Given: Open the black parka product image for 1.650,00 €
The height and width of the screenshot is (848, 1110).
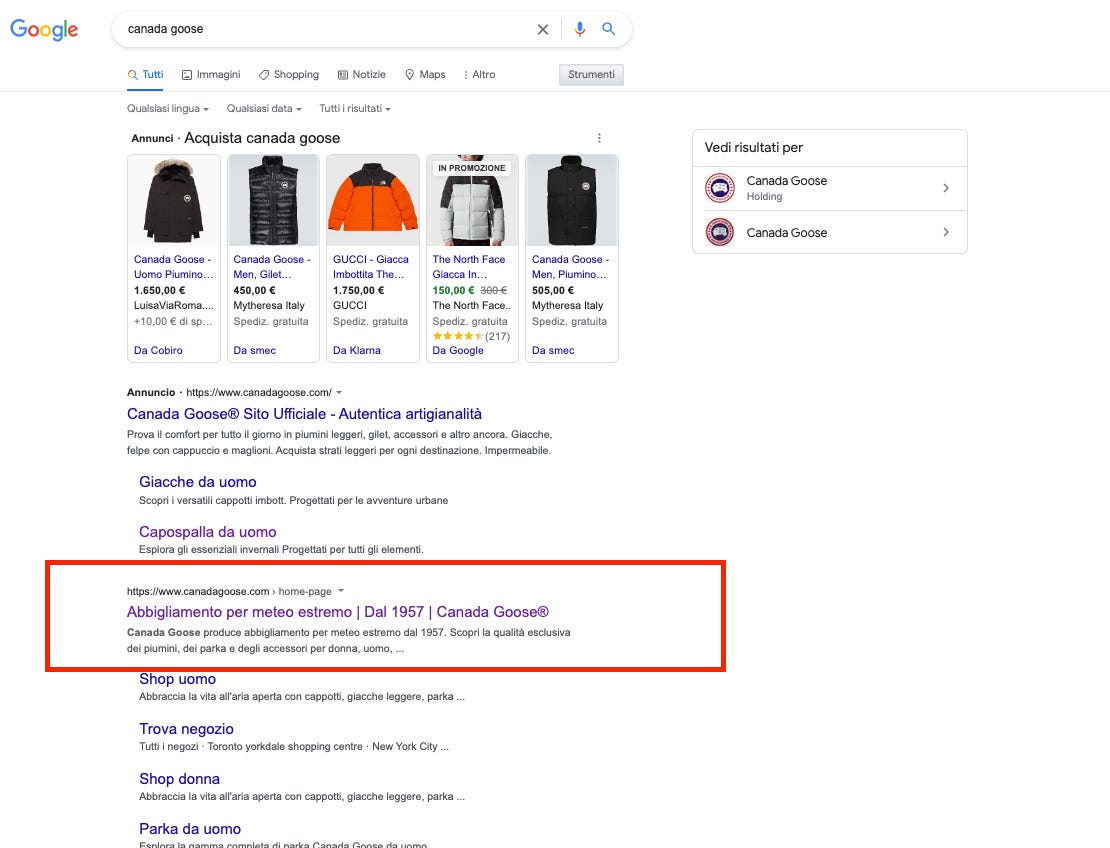Looking at the screenshot, I should [173, 200].
